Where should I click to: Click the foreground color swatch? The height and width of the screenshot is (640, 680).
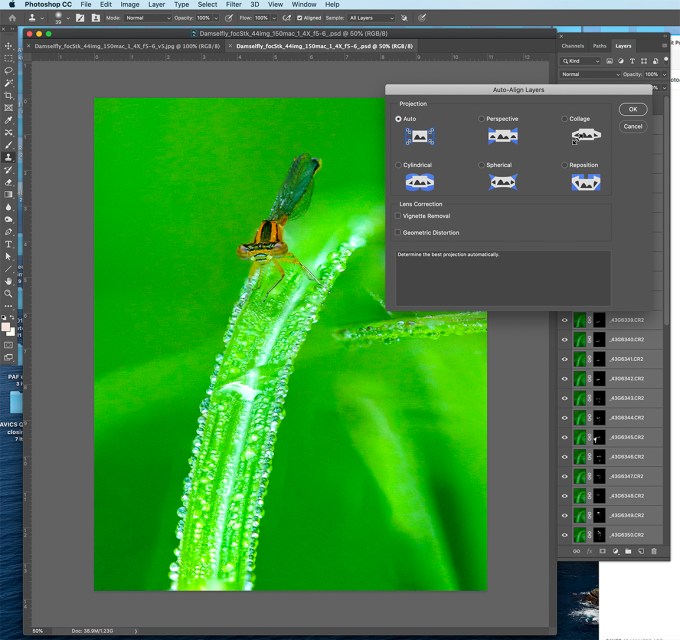point(6,327)
